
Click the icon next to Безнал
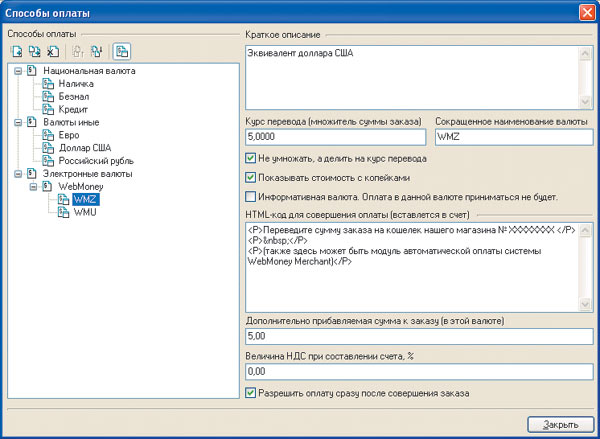48,96
